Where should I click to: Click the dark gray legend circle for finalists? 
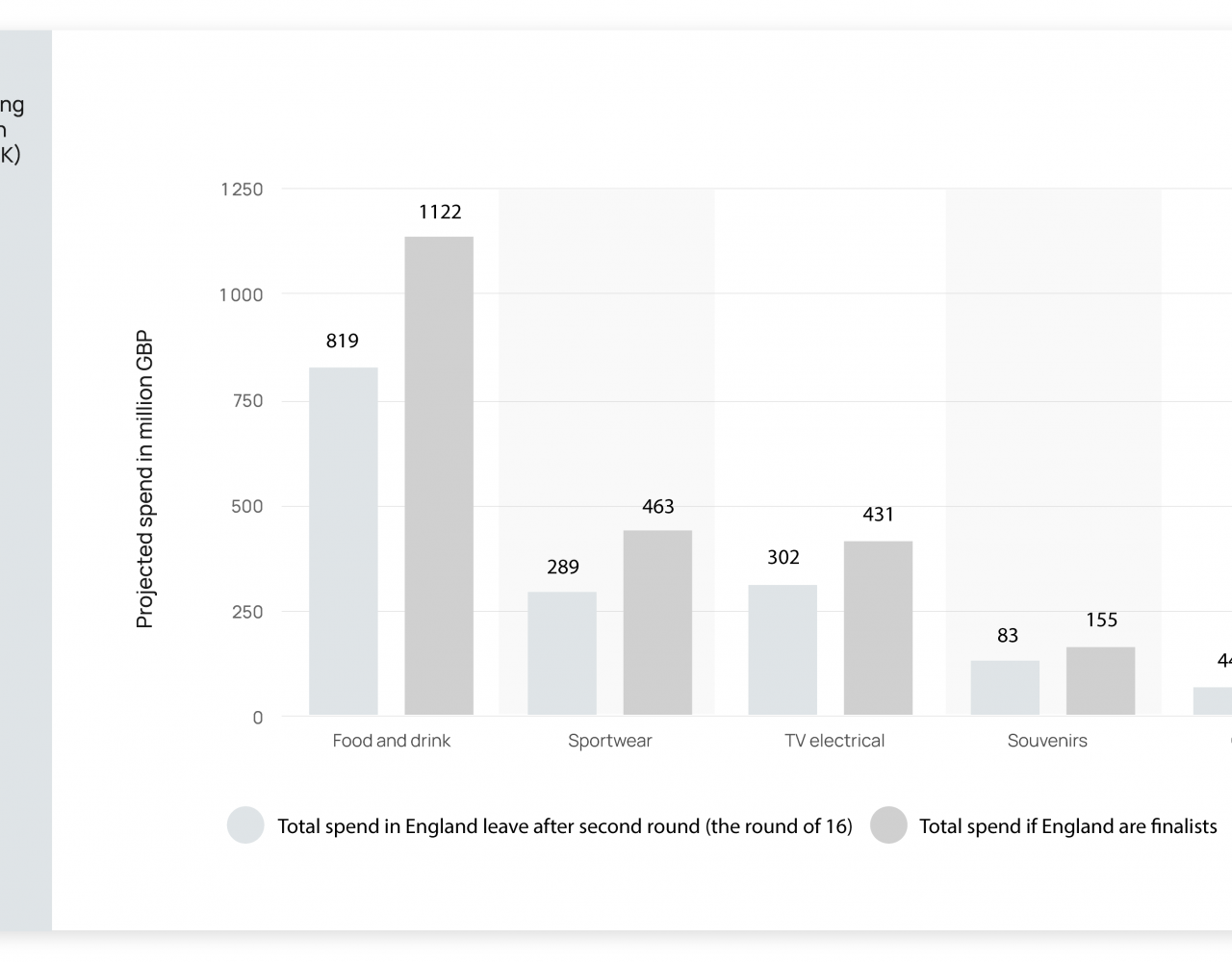[x=888, y=825]
